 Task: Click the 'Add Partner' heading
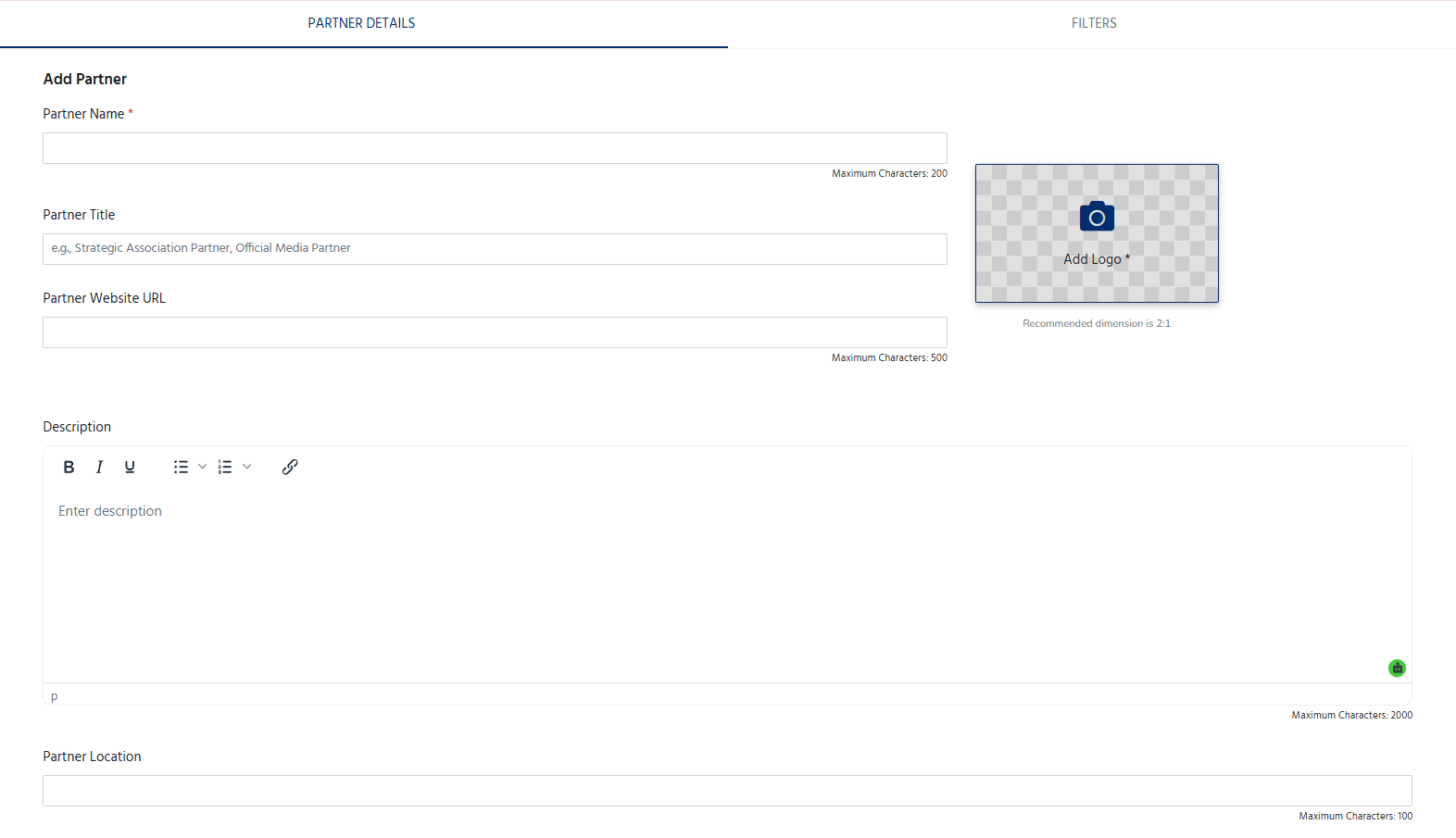pos(85,80)
